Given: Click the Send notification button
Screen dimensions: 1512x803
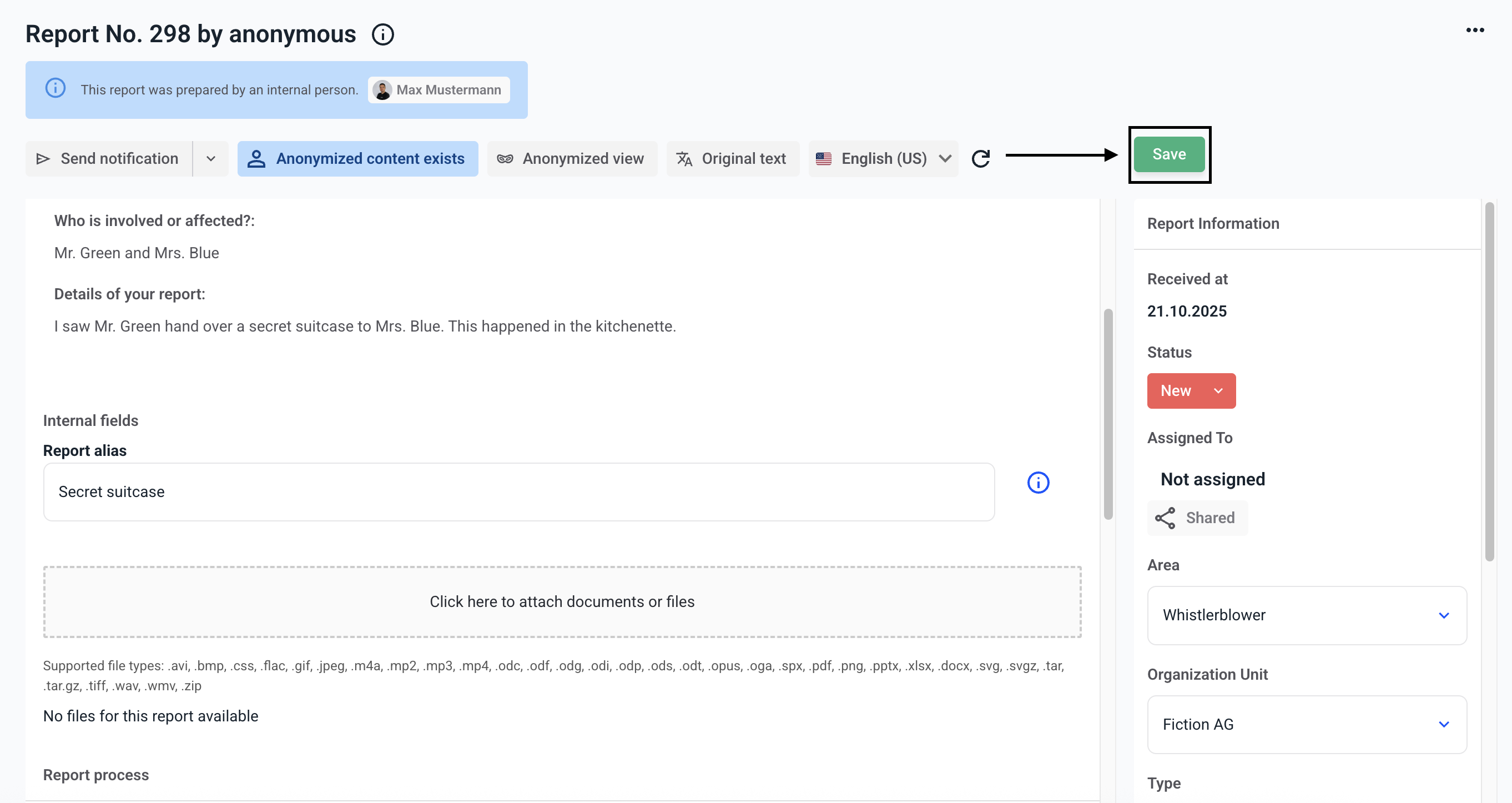Looking at the screenshot, I should click(x=109, y=159).
